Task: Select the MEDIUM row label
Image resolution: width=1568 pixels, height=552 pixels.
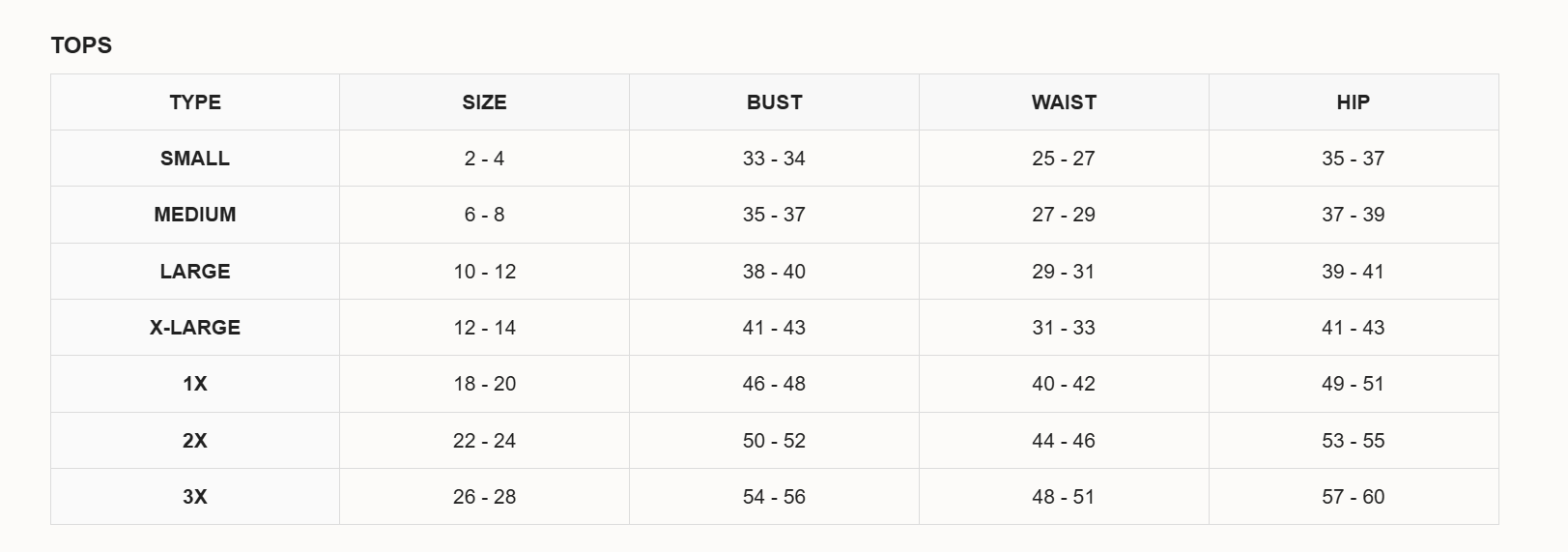Action: [x=195, y=215]
